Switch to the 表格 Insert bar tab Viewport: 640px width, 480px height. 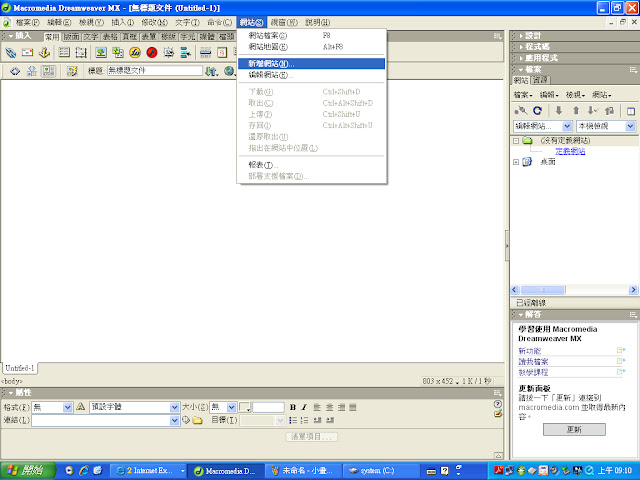110,37
